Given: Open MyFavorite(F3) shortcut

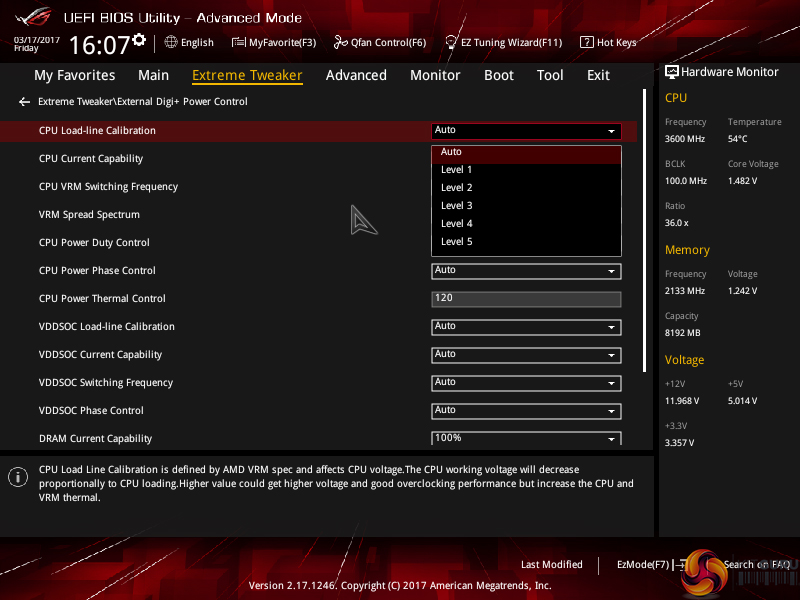Looking at the screenshot, I should click(x=274, y=43).
